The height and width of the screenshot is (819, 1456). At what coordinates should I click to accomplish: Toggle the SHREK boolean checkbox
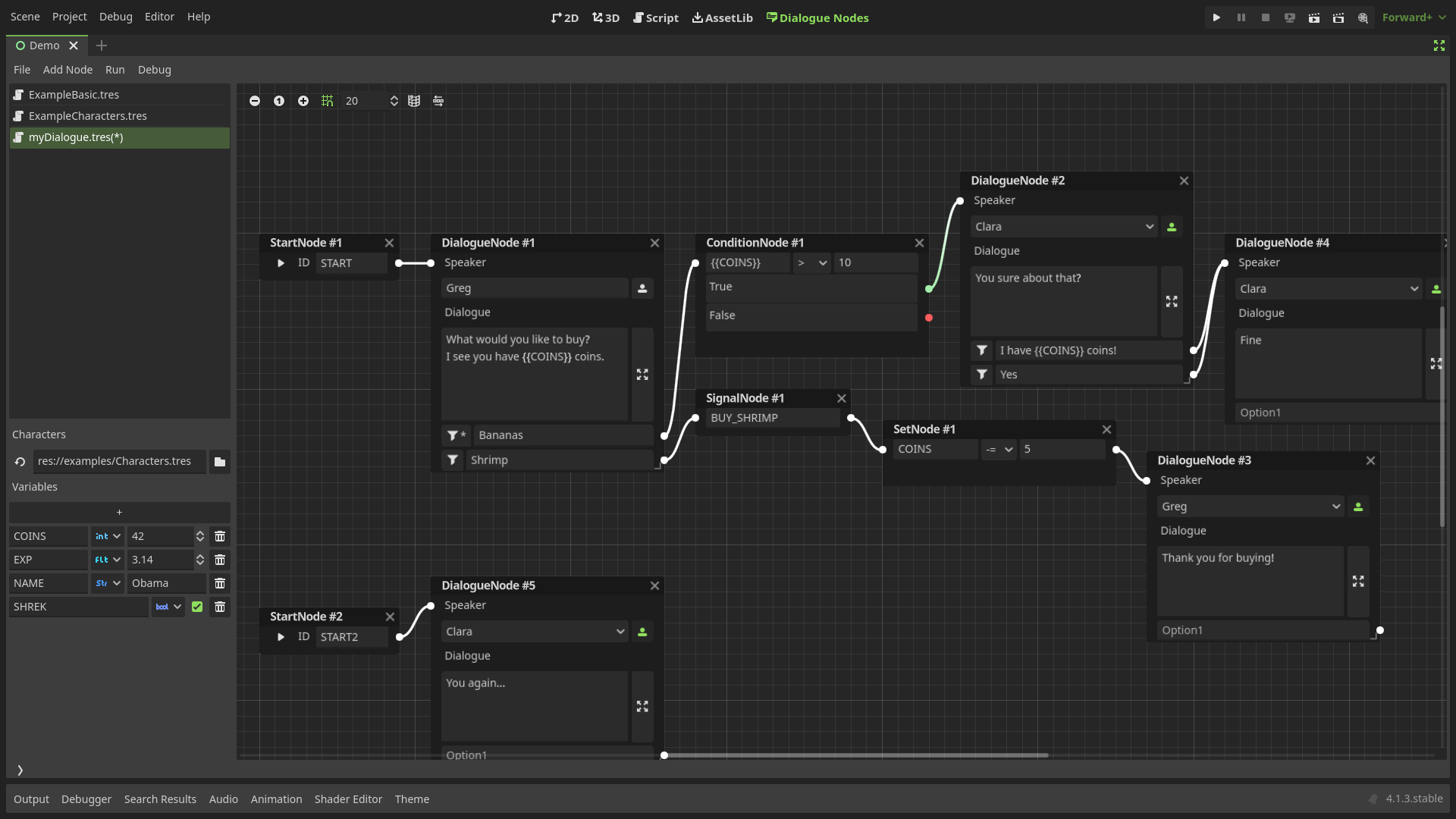pos(197,607)
